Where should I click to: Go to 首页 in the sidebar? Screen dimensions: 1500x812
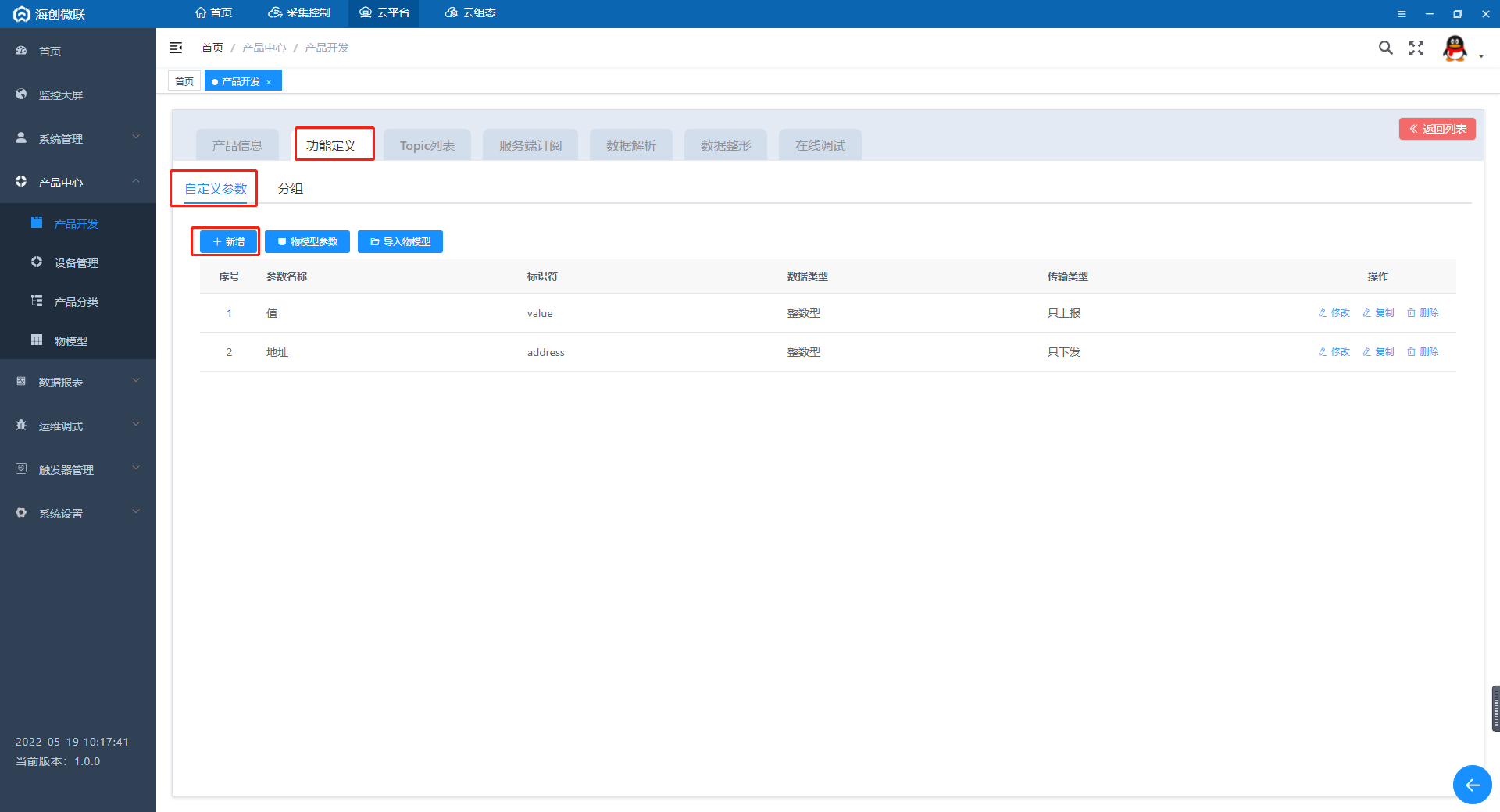pyautogui.click(x=78, y=51)
